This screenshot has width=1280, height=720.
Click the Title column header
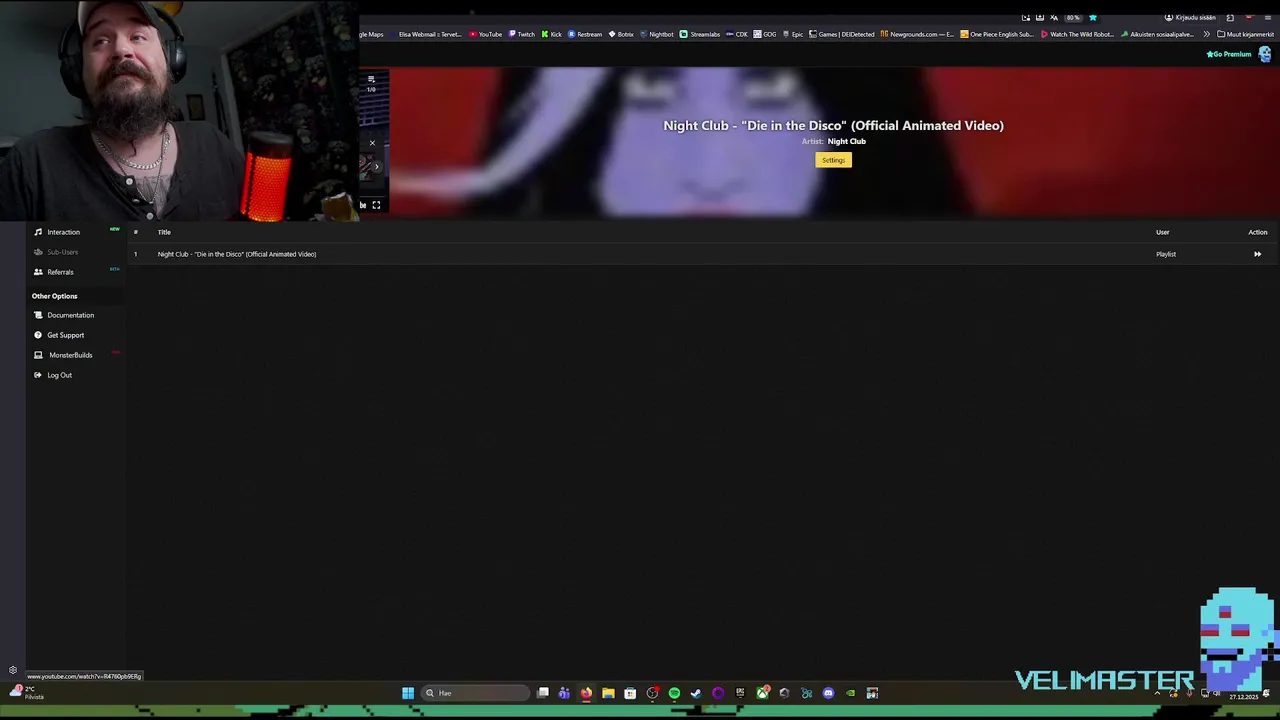click(x=164, y=232)
